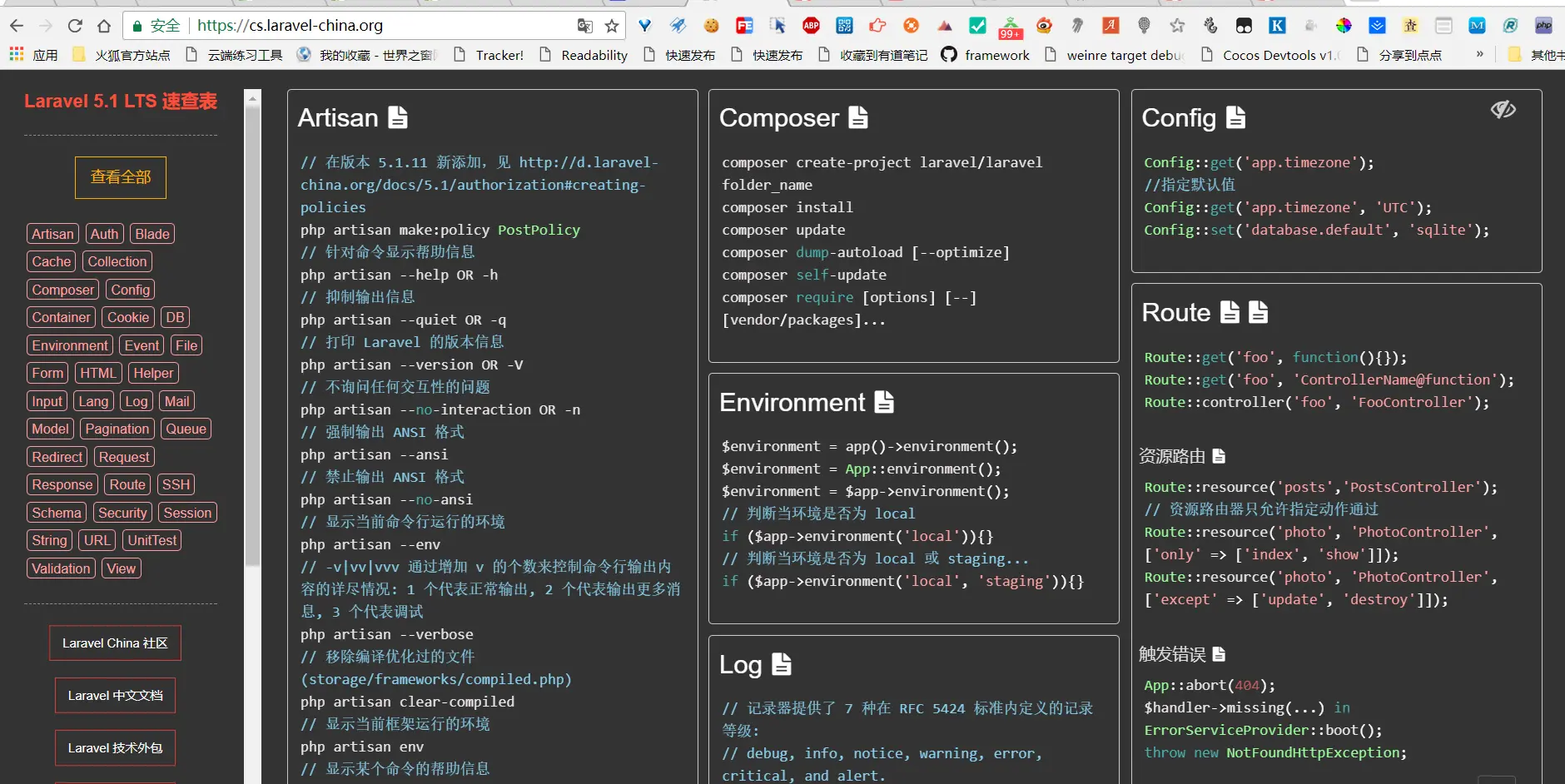Select the Helper tag
Viewport: 1565px width, 784px height.
(154, 373)
